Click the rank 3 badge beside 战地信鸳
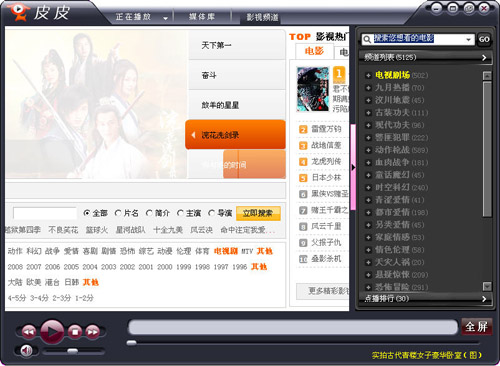Image resolution: width=500 pixels, height=366 pixels. point(303,146)
